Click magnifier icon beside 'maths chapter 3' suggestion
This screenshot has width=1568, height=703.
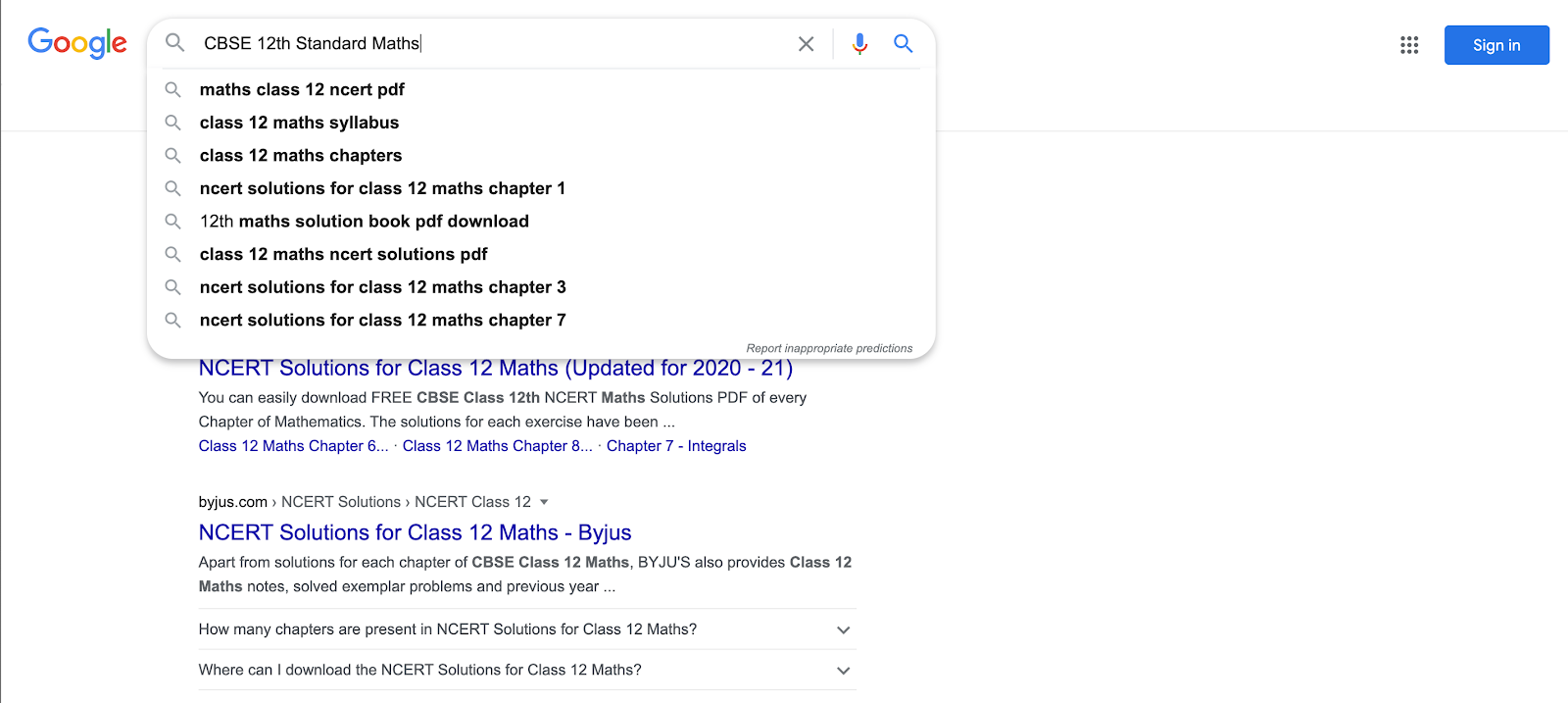(x=172, y=287)
